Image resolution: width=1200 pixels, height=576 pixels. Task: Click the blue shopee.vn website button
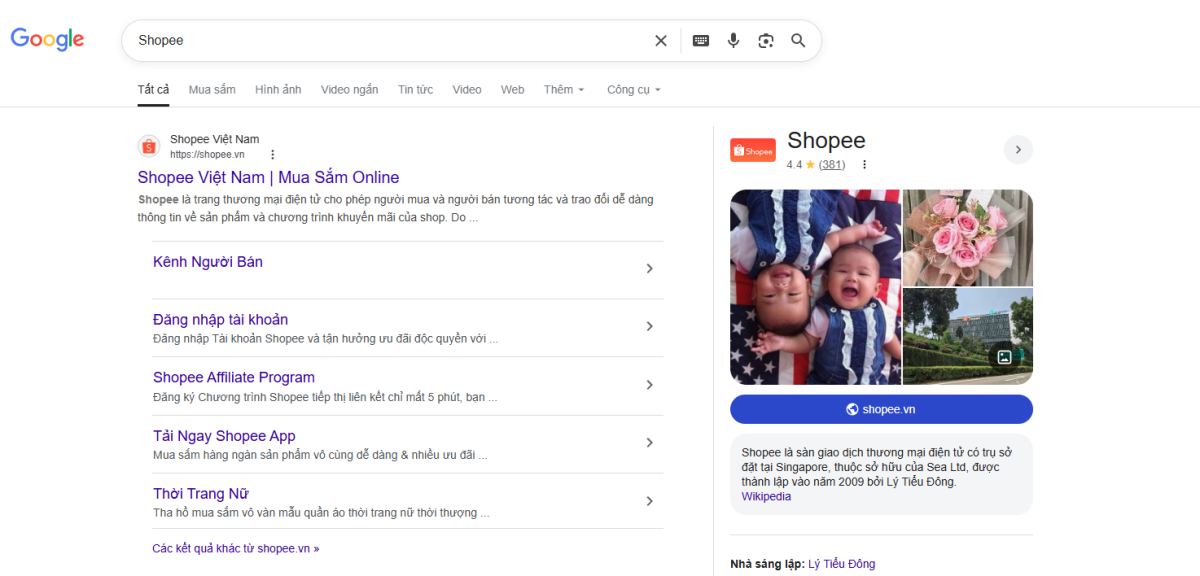881,409
